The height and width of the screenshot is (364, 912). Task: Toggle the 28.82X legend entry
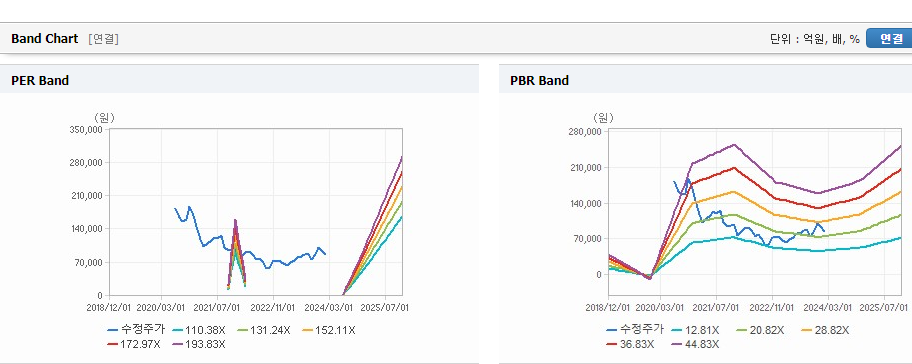(x=825, y=330)
